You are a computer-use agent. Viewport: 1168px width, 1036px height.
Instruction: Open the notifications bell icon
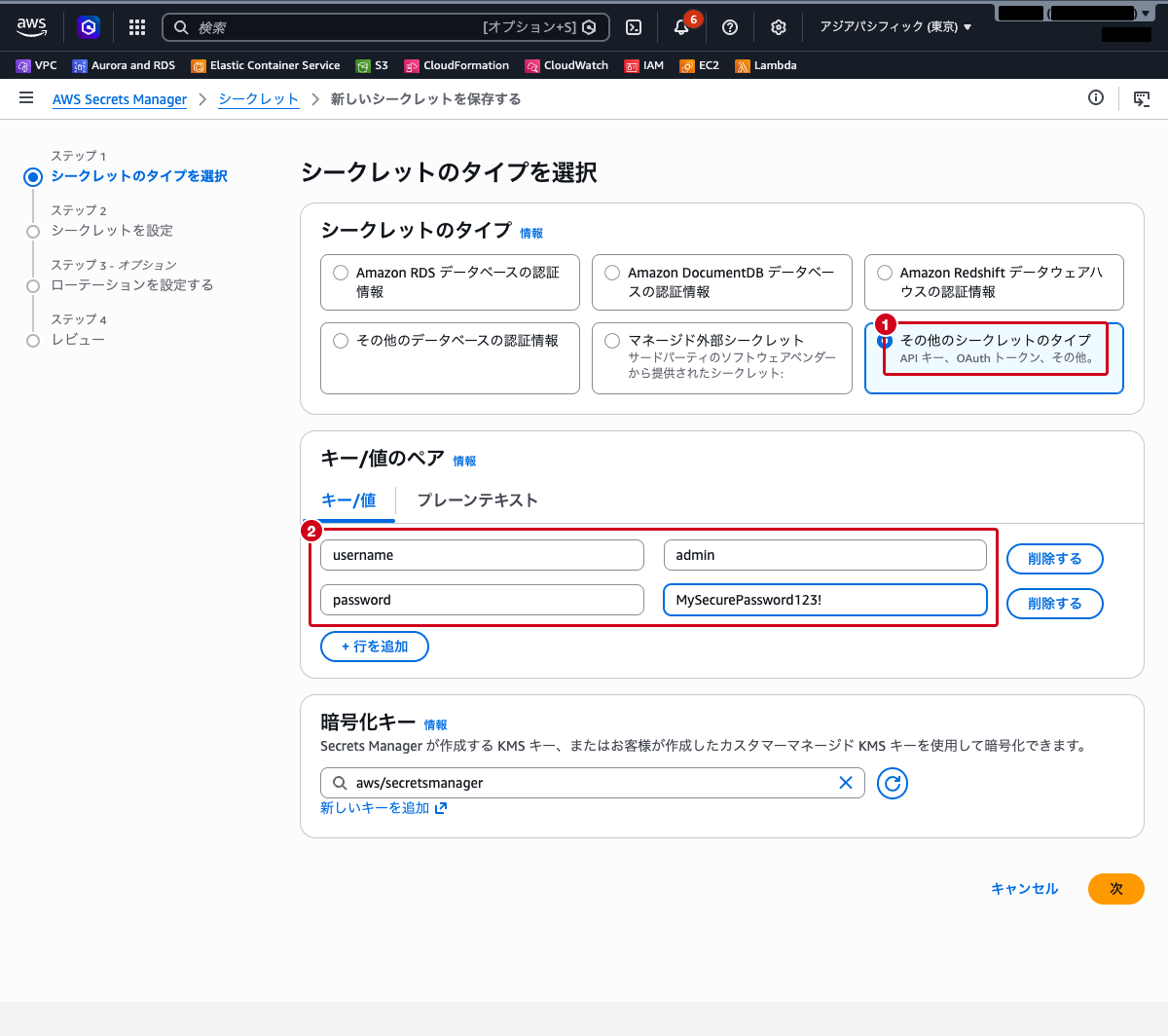[x=681, y=27]
